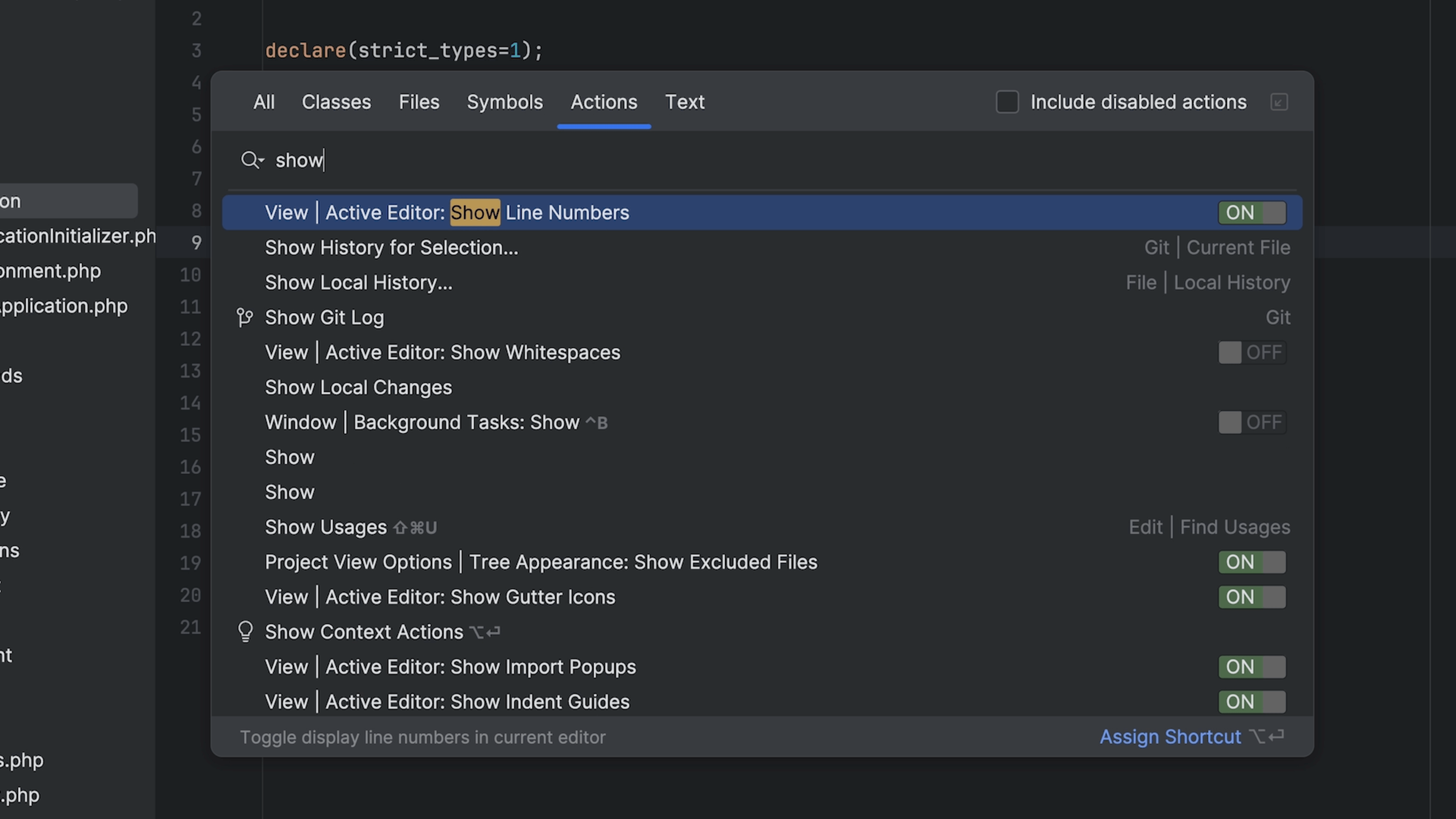Open the Symbols tab
This screenshot has width=1456, height=819.
point(505,102)
